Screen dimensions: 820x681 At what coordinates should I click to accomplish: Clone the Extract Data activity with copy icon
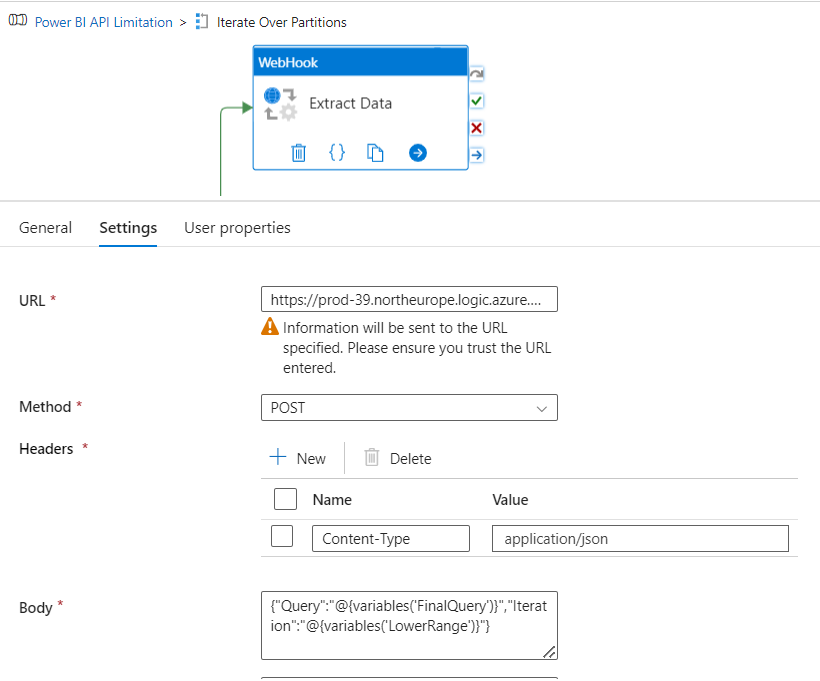[x=376, y=153]
